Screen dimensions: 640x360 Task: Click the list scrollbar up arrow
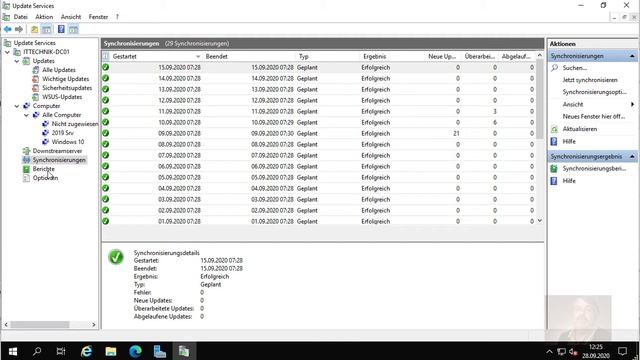540,56
